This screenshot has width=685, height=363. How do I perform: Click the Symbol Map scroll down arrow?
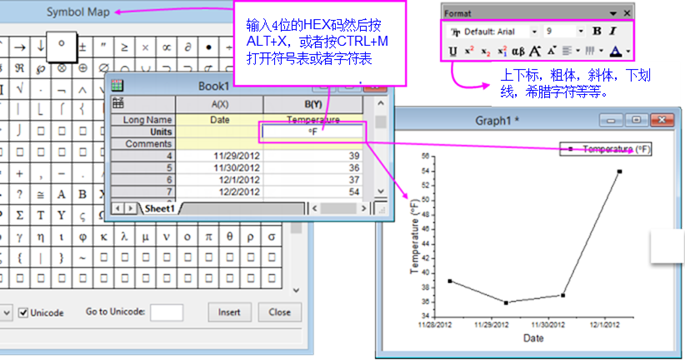pos(296,290)
